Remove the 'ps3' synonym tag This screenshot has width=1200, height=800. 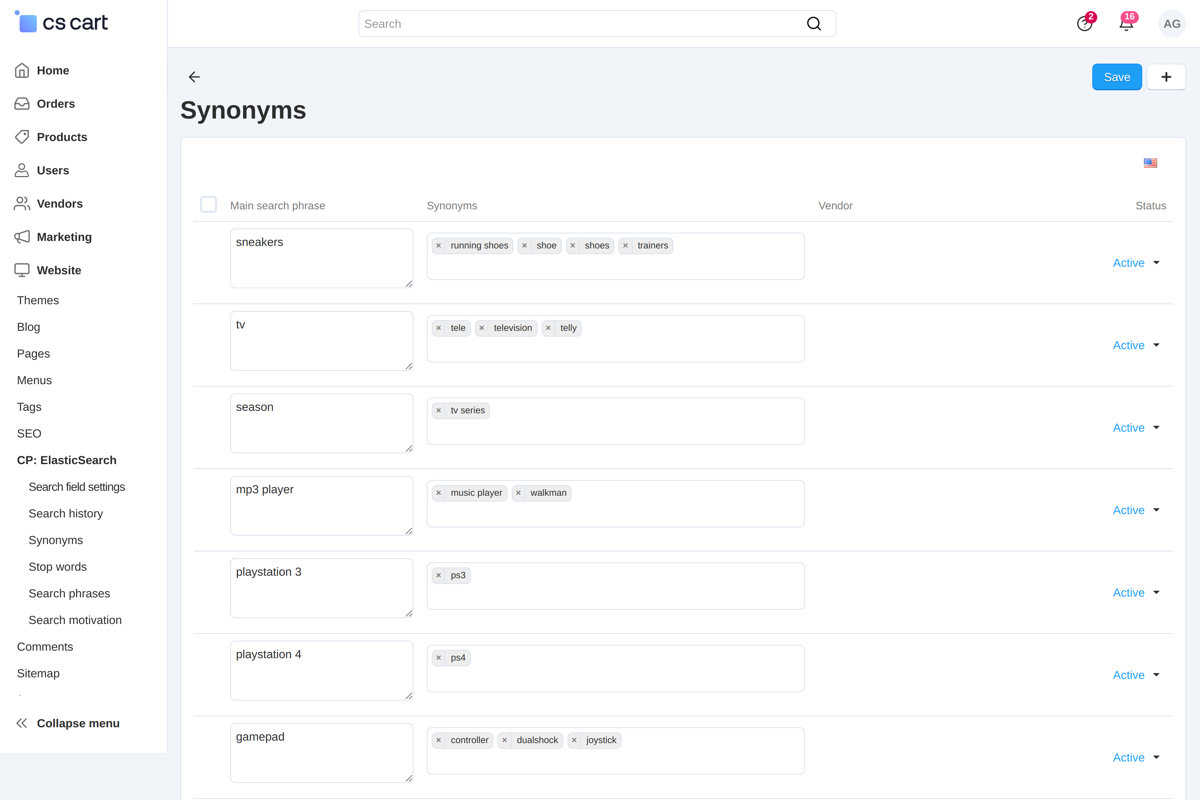439,576
